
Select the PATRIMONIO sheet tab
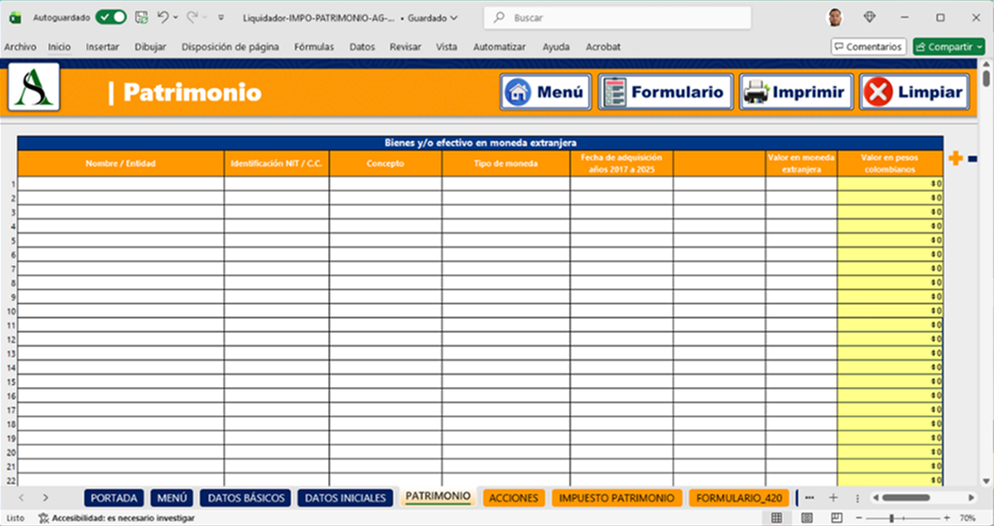click(439, 496)
